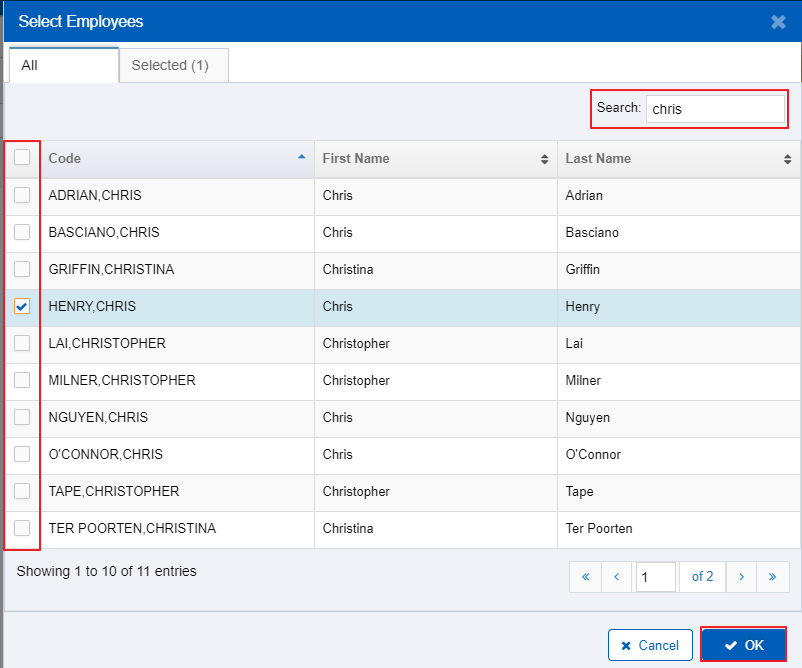Screen dimensions: 802x668
Task: Enable the NGUYEN,CHRIS checkbox
Action: pyautogui.click(x=22, y=417)
